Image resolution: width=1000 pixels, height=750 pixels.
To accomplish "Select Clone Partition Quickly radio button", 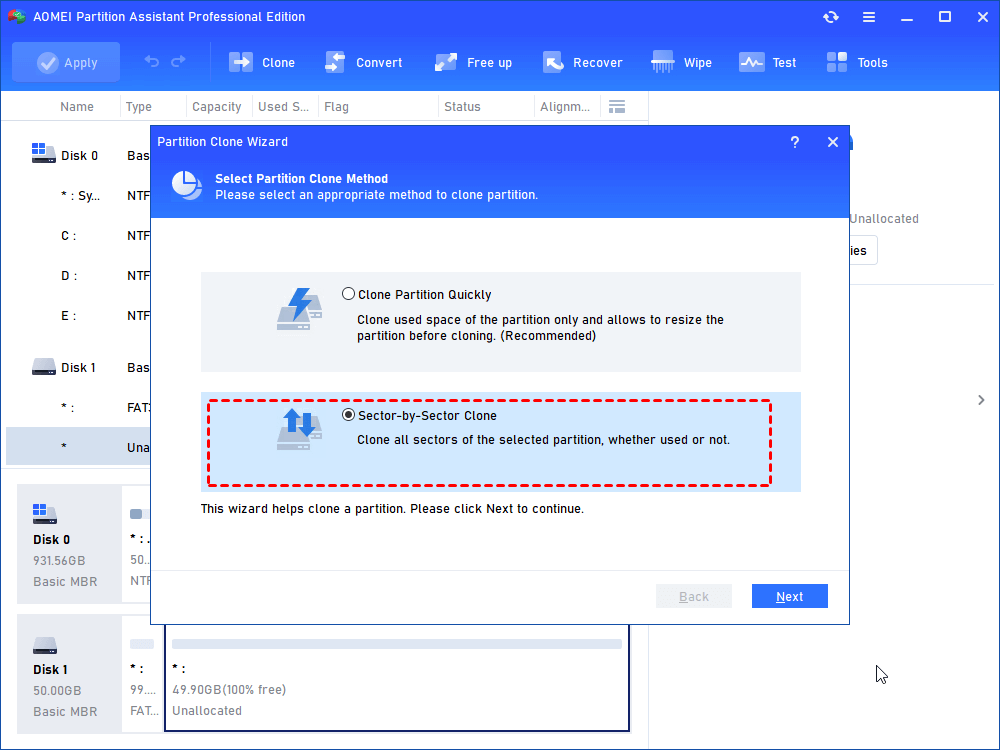I will pyautogui.click(x=348, y=294).
